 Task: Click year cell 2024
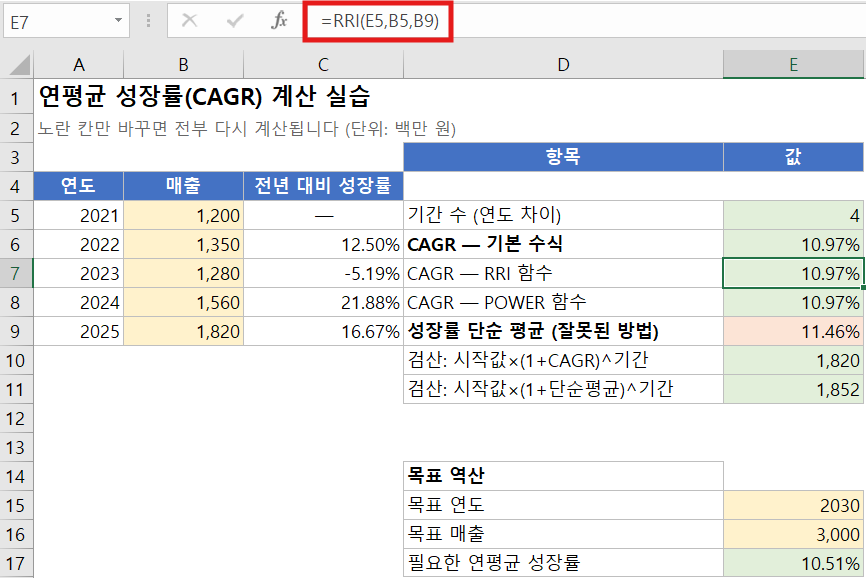78,303
